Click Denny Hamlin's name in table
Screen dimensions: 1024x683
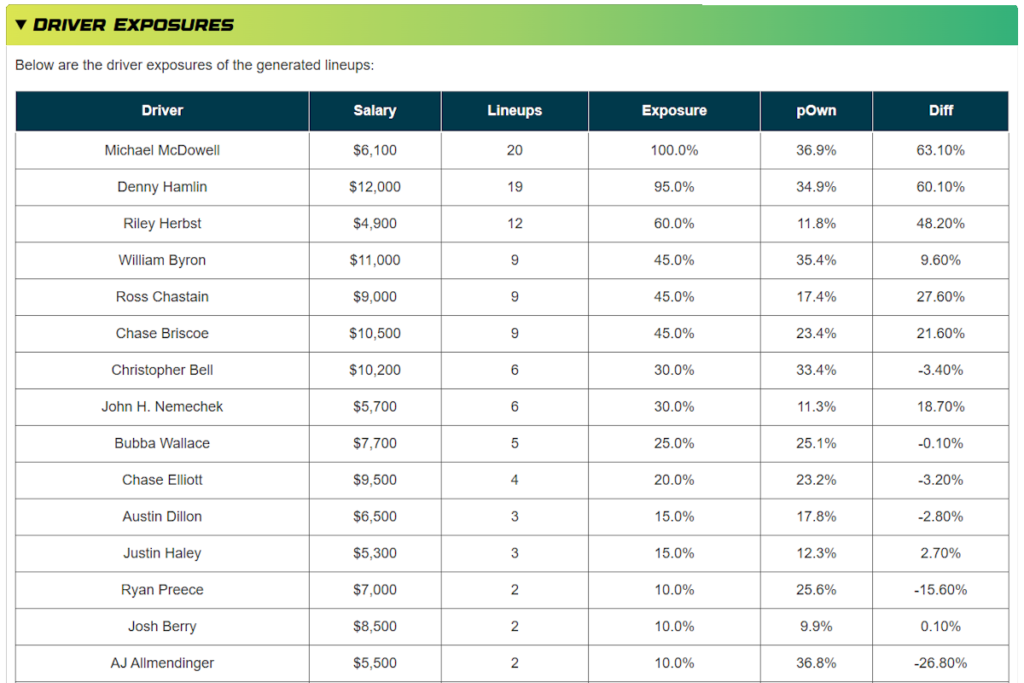162,187
